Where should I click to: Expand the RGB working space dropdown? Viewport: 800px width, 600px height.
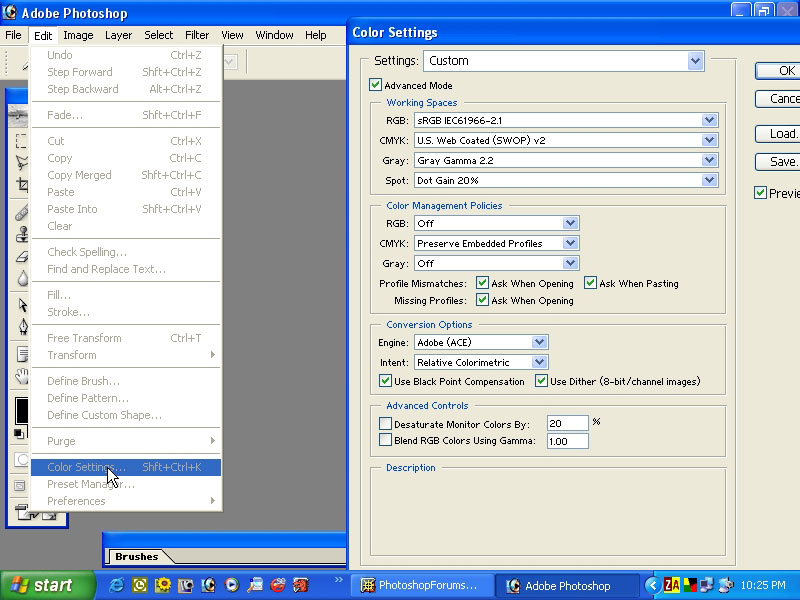click(x=709, y=120)
